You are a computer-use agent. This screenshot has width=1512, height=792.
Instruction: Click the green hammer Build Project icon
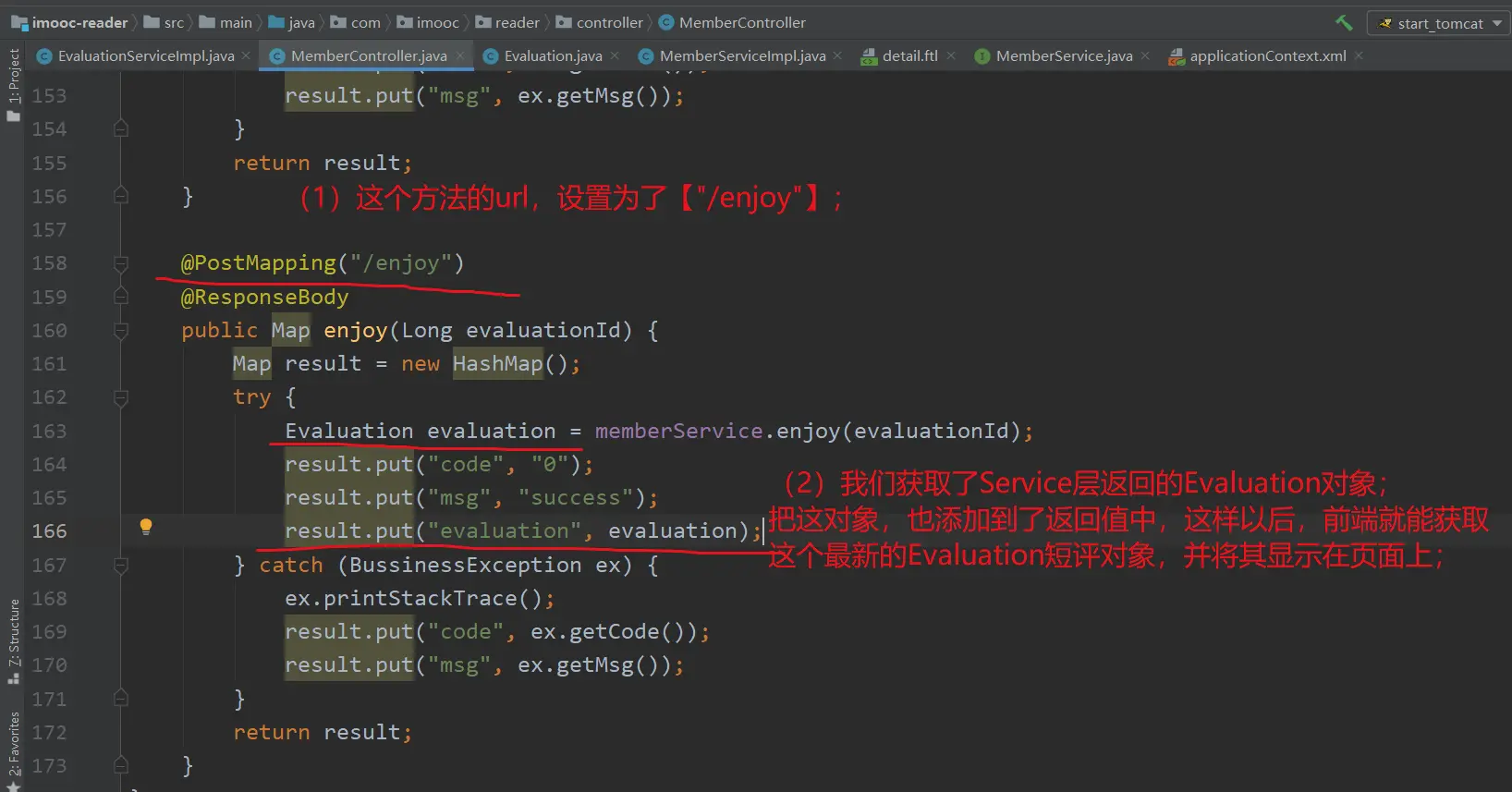coord(1344,22)
